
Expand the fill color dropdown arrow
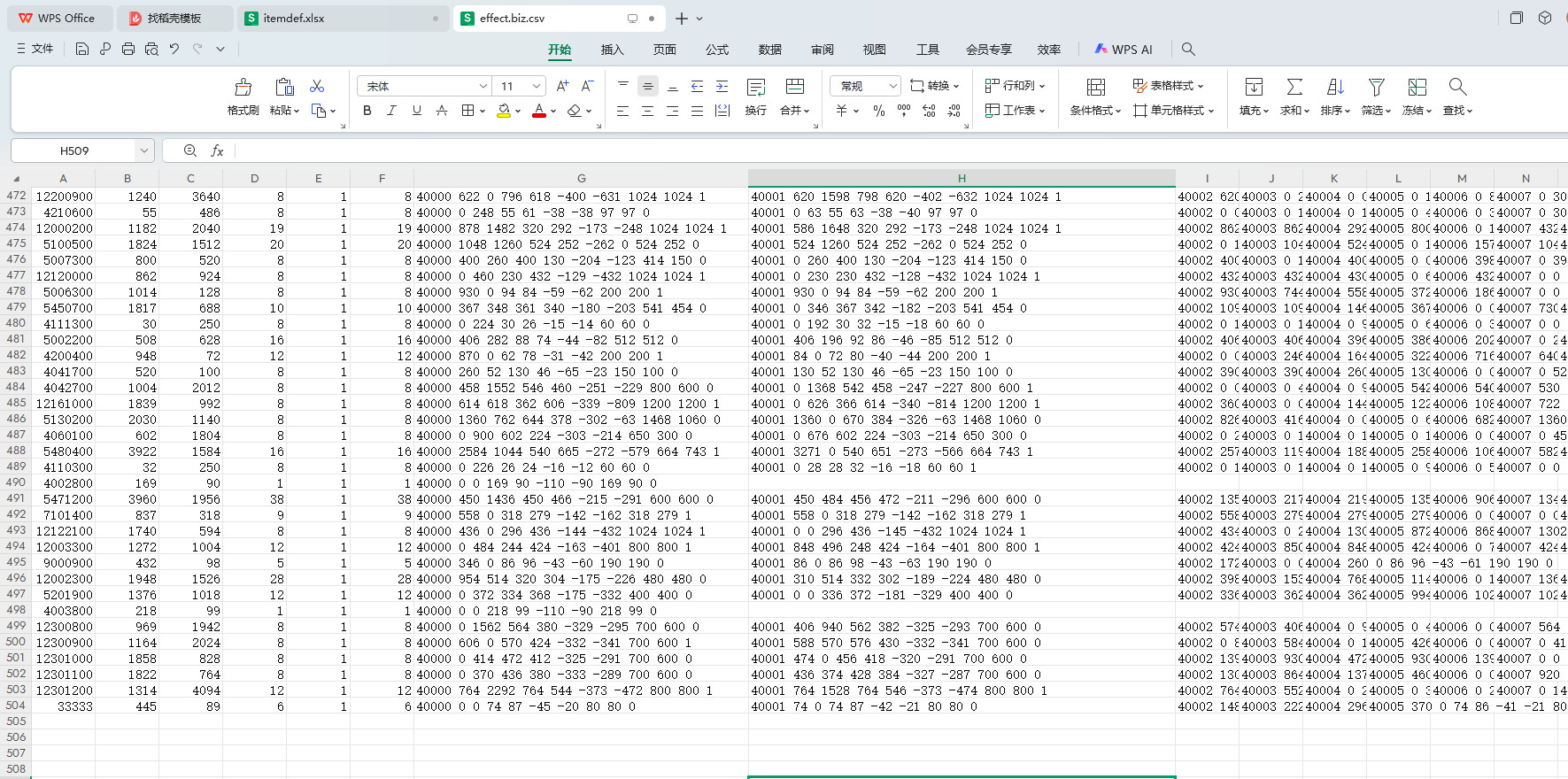(x=518, y=112)
